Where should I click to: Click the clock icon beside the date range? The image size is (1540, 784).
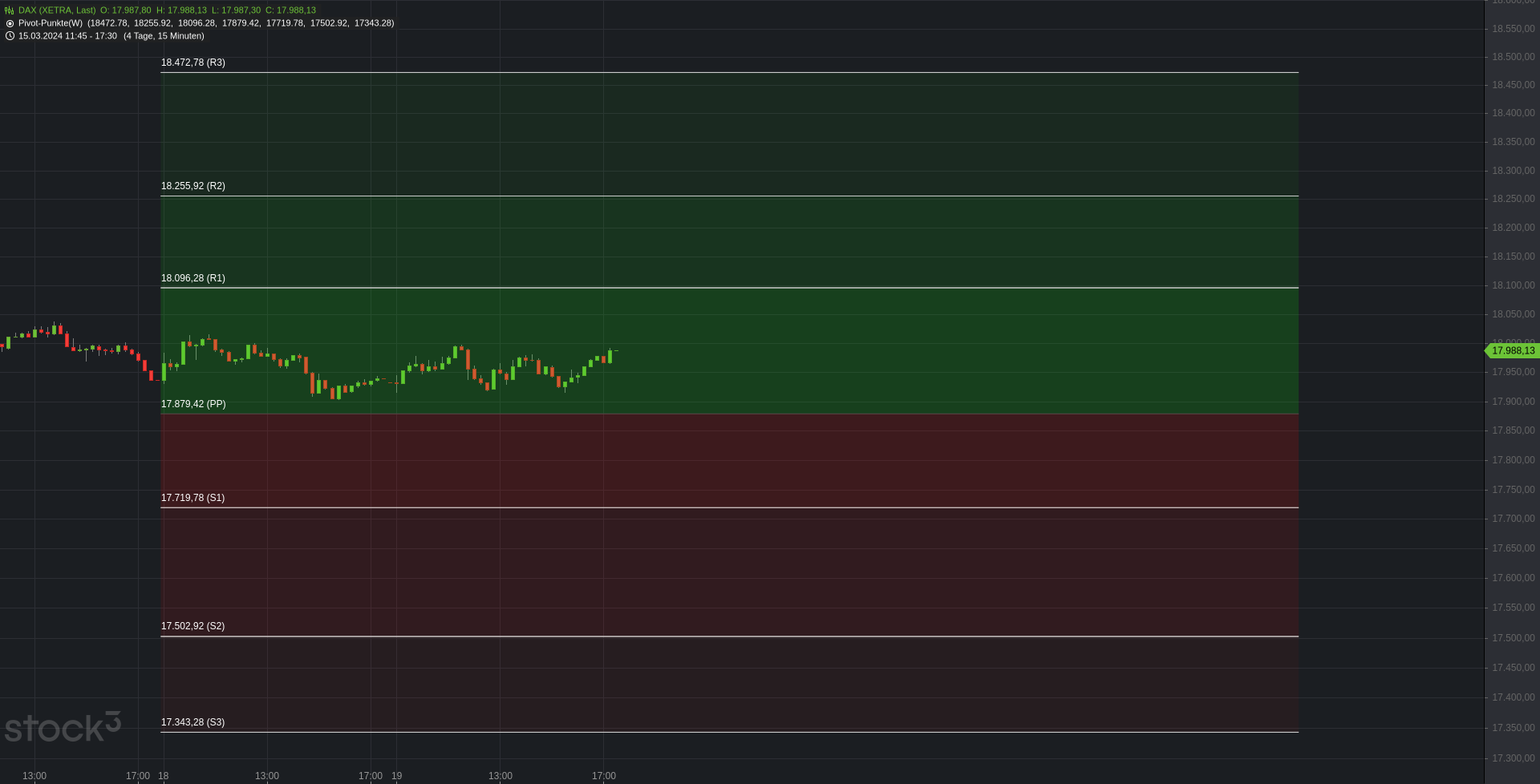10,36
